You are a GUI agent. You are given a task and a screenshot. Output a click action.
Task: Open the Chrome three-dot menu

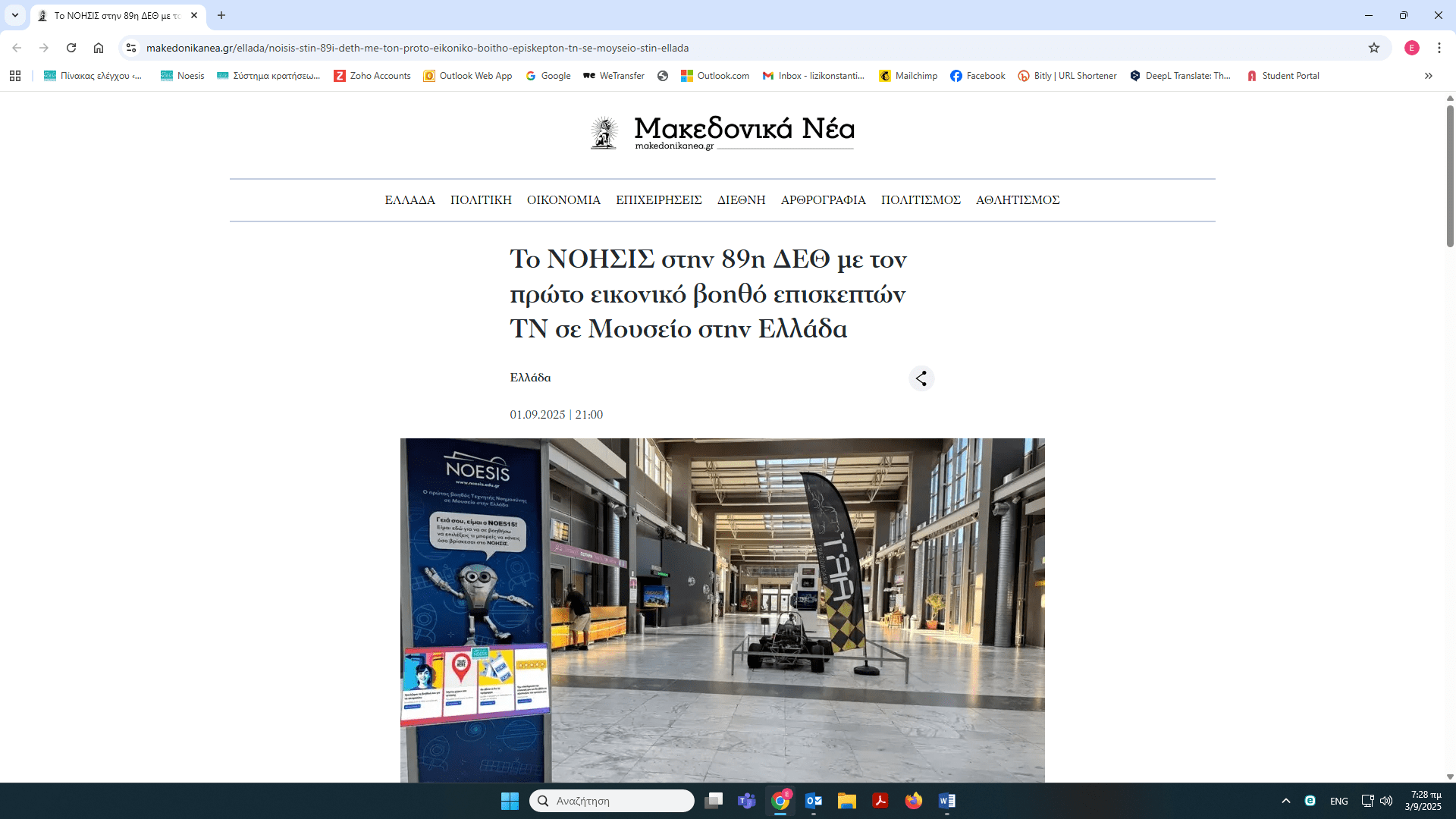1439,48
